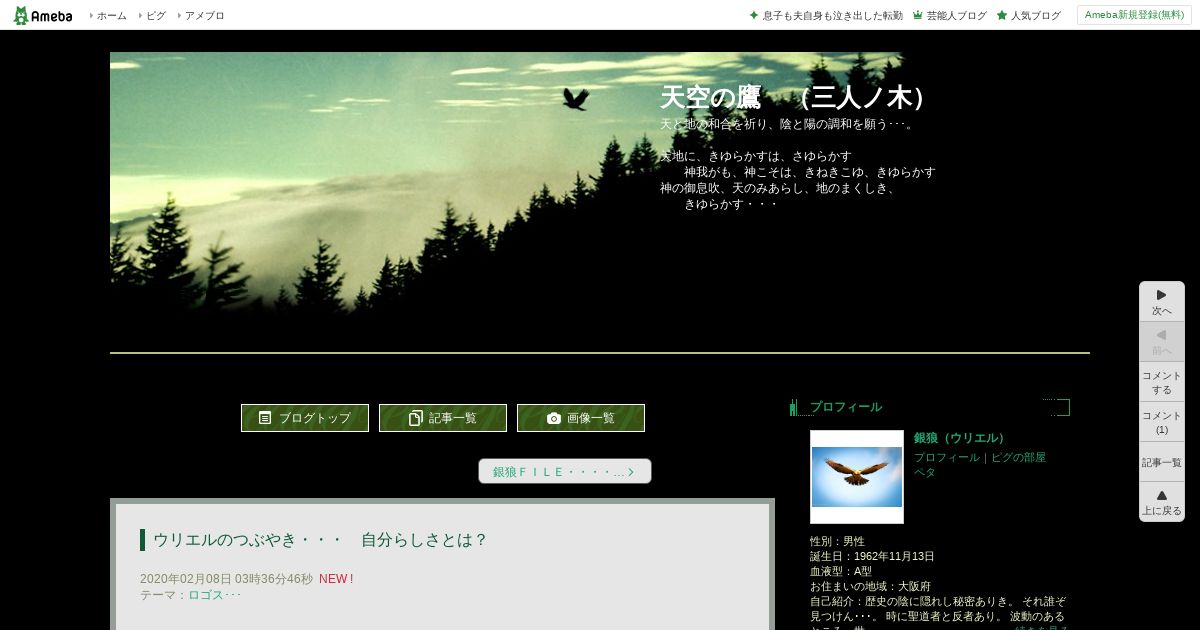Click コメントする in side navigation
The height and width of the screenshot is (630, 1200).
(x=1162, y=382)
